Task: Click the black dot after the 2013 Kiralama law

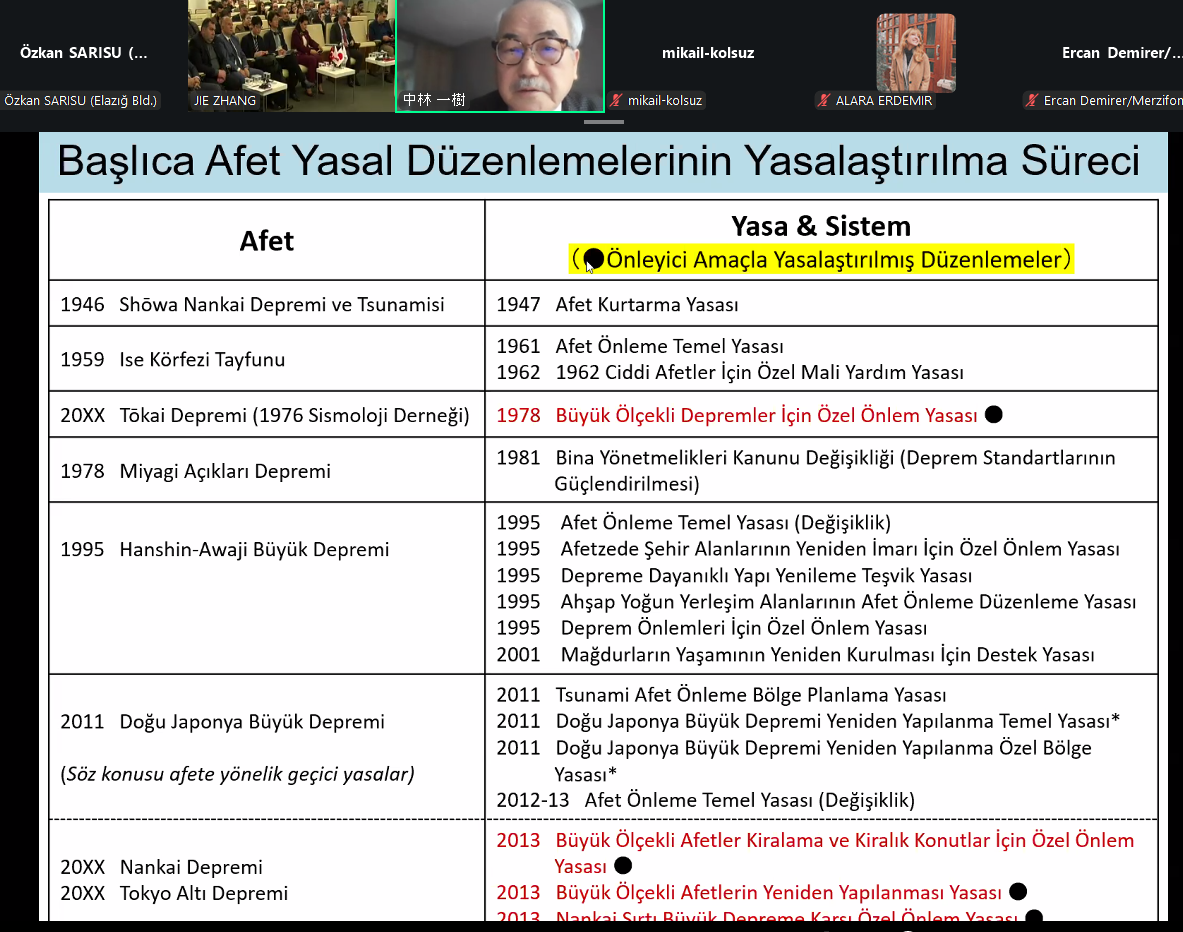Action: (x=623, y=866)
